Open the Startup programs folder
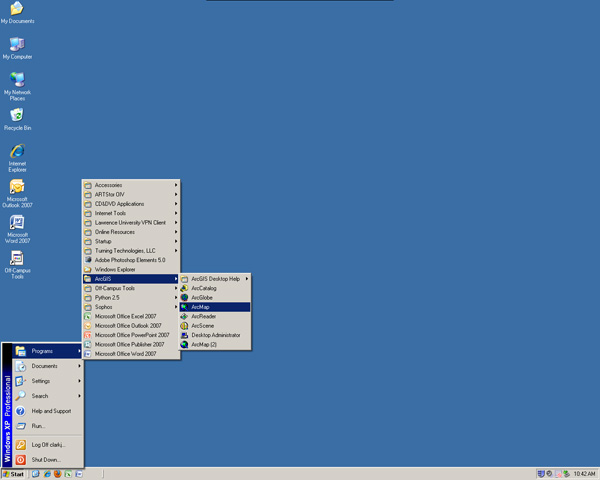 click(131, 241)
